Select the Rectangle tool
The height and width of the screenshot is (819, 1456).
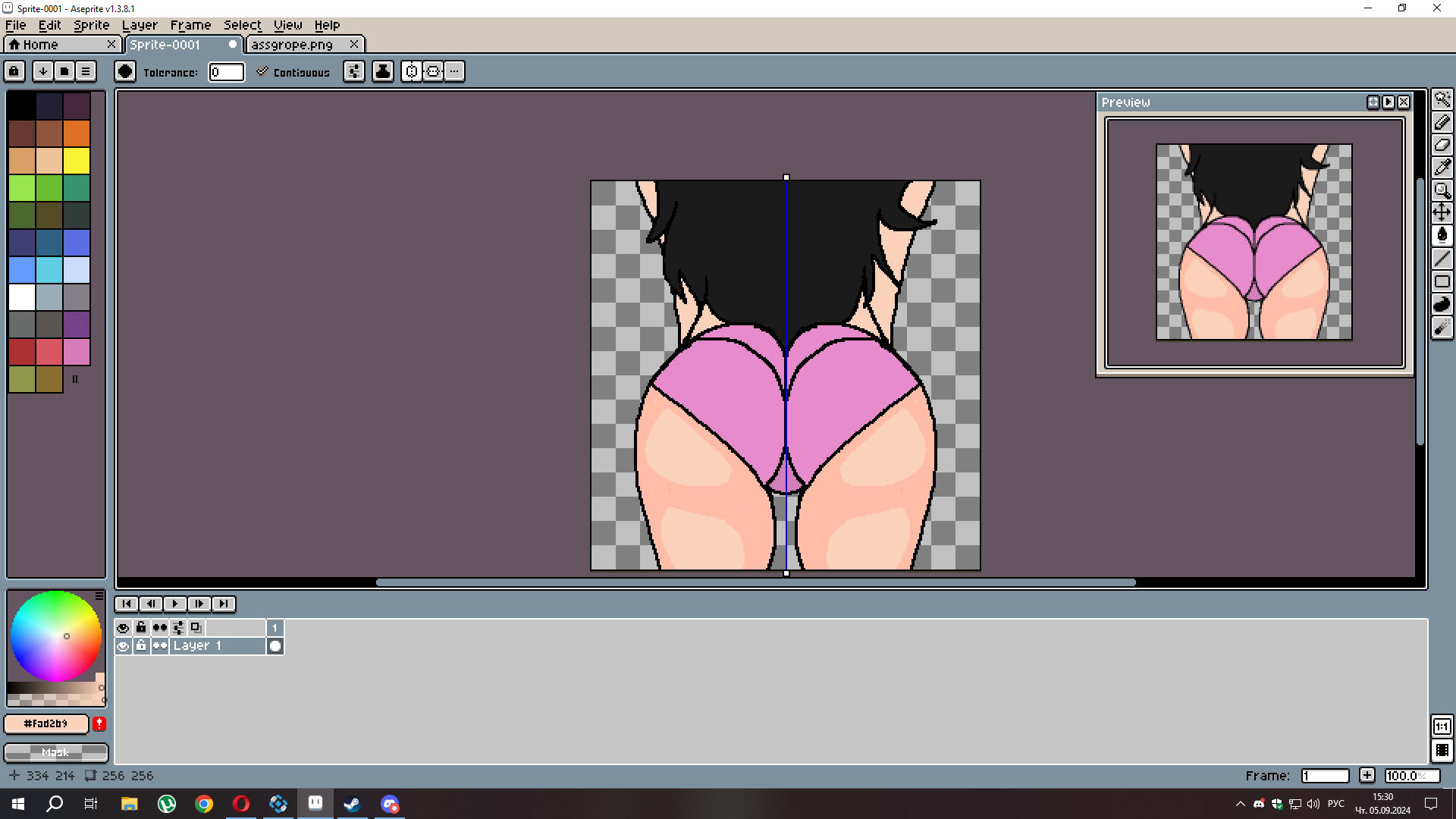coord(1442,281)
